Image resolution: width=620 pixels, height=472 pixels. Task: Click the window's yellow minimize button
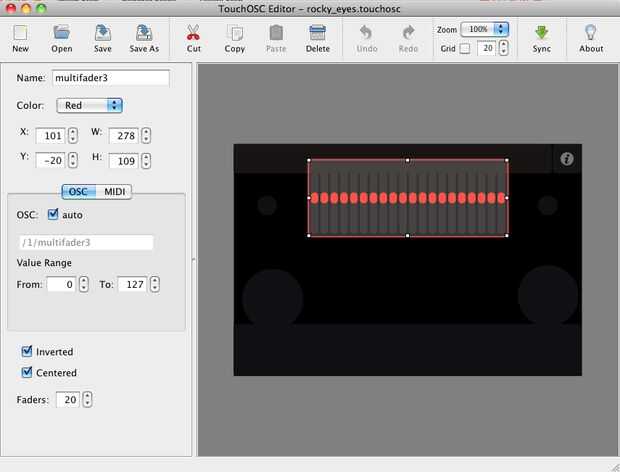point(26,8)
